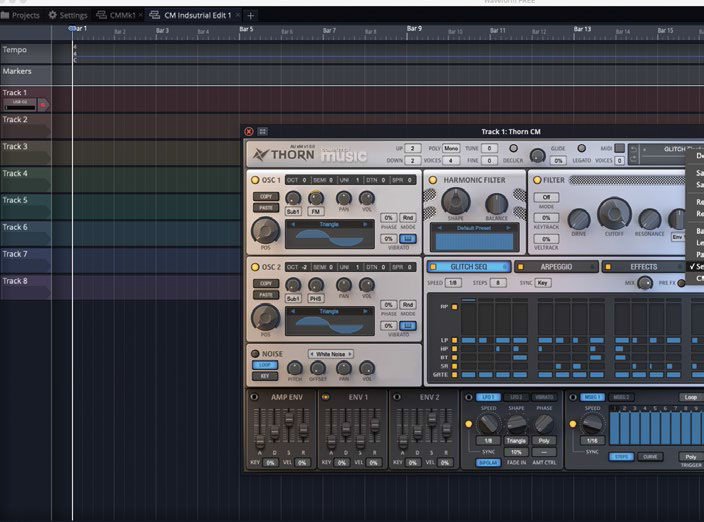Click the Harmonic Filter spectrum display
The height and width of the screenshot is (522, 704).
[474, 241]
